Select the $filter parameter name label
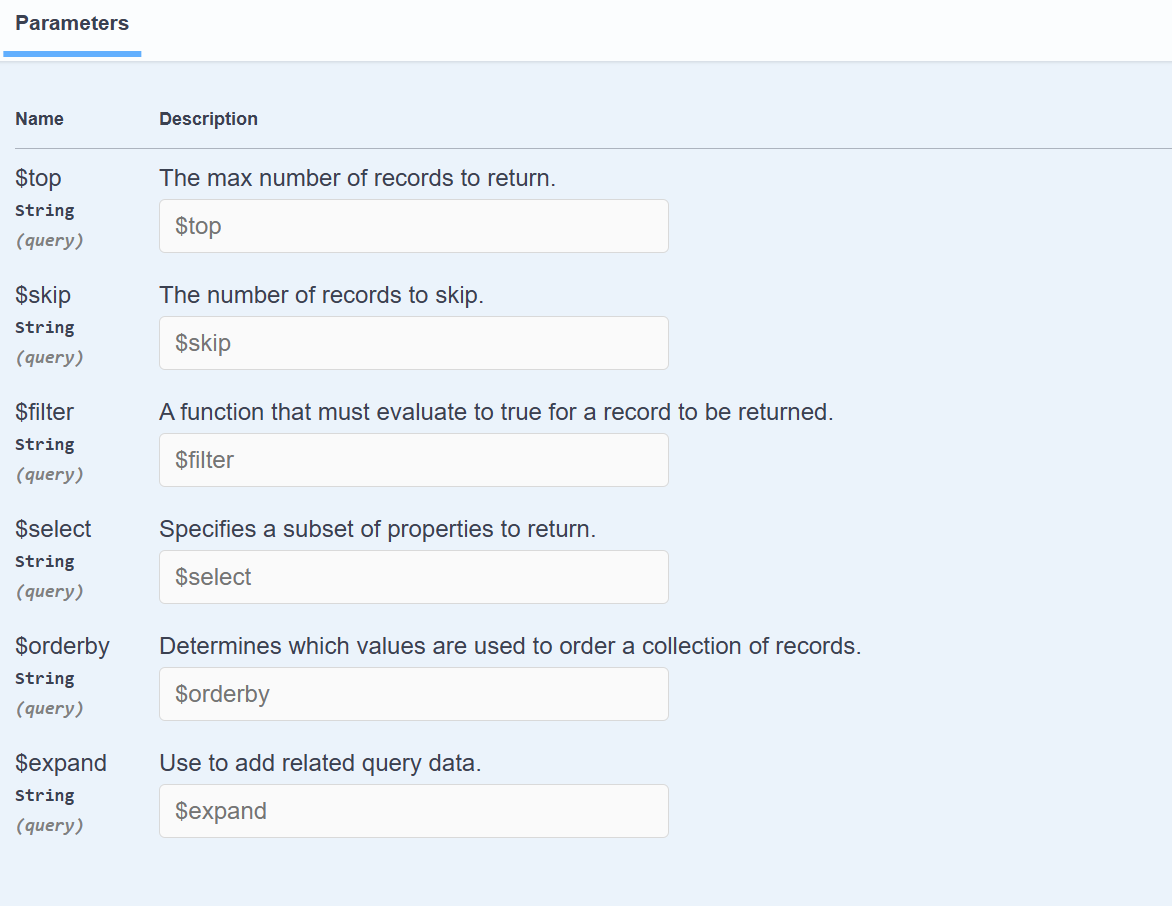This screenshot has width=1172, height=906. pyautogui.click(x=45, y=412)
